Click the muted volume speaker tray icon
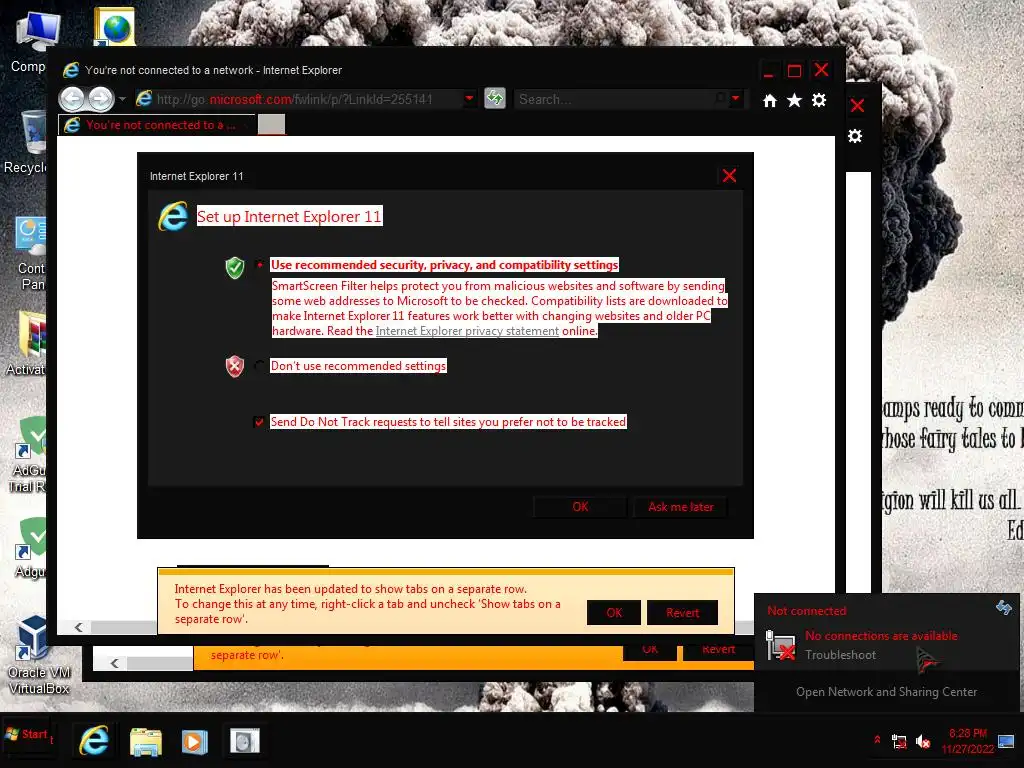 pyautogui.click(x=923, y=741)
